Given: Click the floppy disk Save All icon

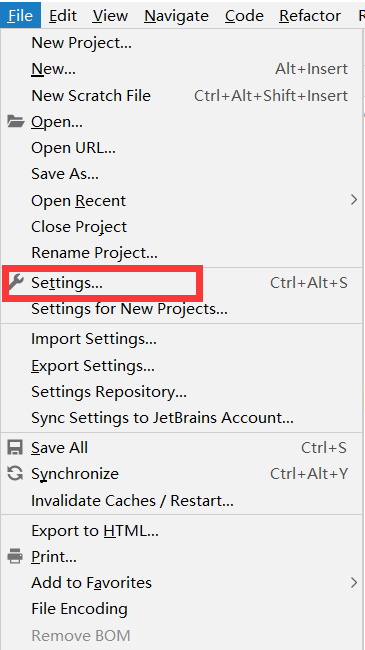Looking at the screenshot, I should (15, 448).
